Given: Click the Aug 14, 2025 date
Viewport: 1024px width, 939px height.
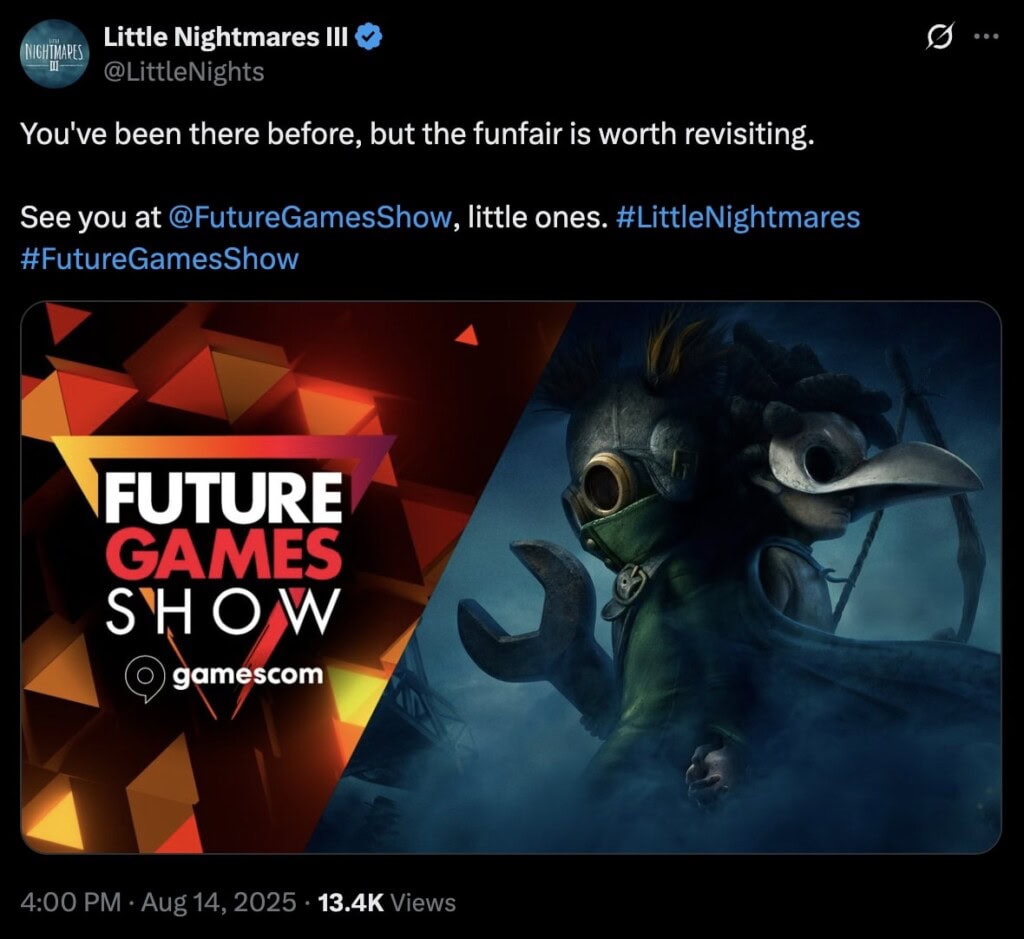Looking at the screenshot, I should click(x=218, y=902).
